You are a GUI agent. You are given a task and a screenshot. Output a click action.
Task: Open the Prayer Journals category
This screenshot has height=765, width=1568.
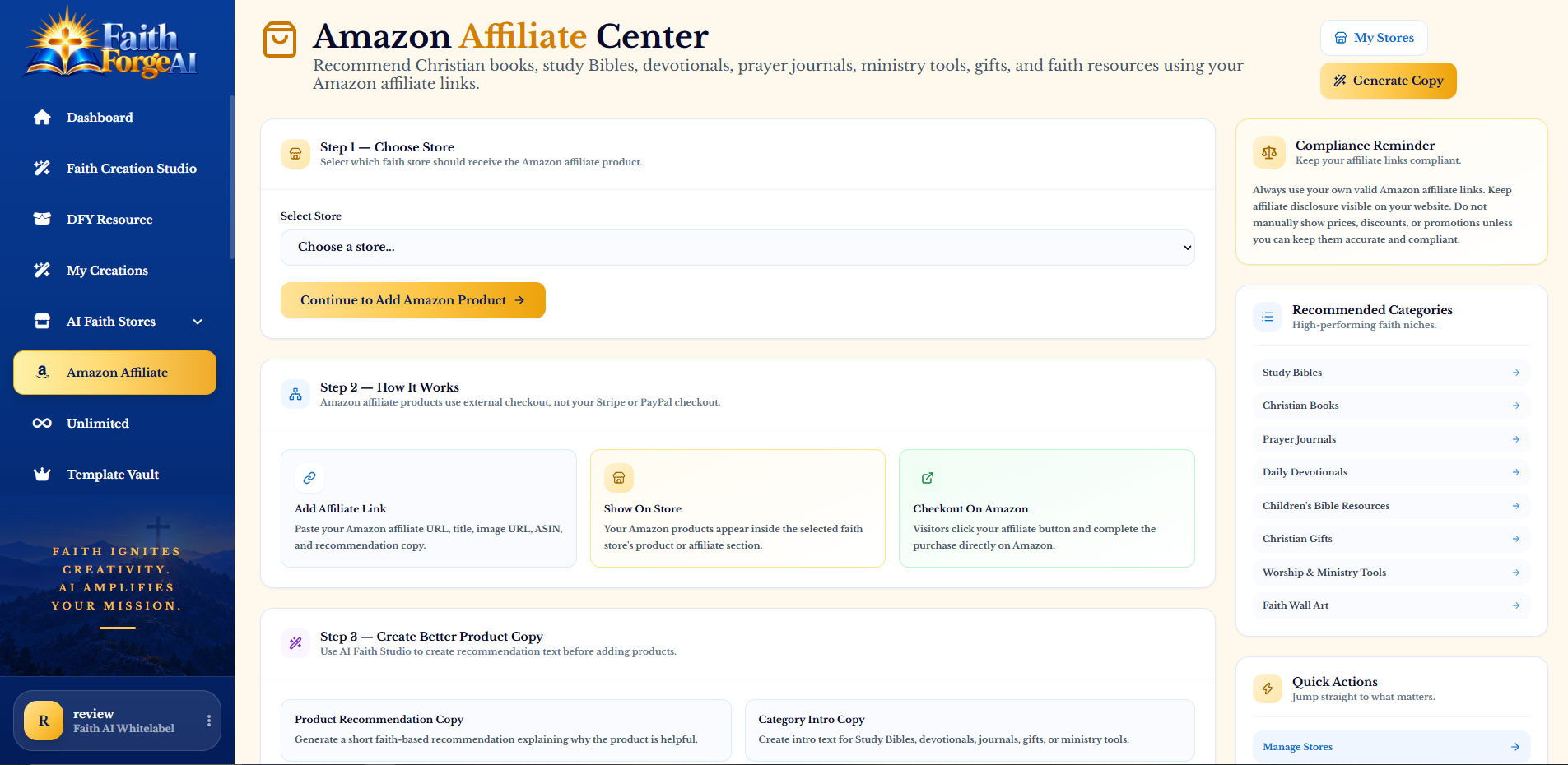coord(1391,439)
